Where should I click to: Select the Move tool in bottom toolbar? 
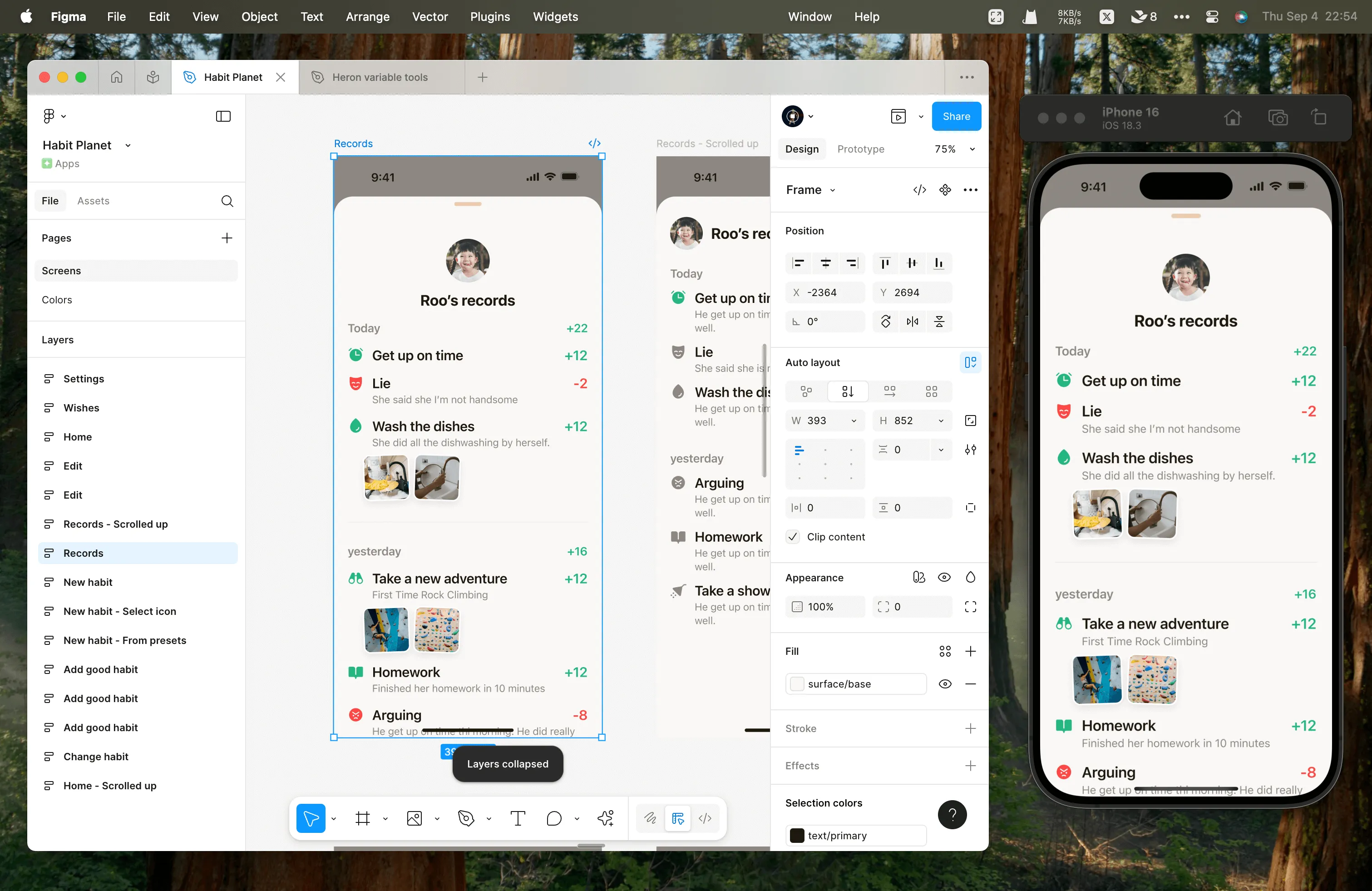[311, 818]
